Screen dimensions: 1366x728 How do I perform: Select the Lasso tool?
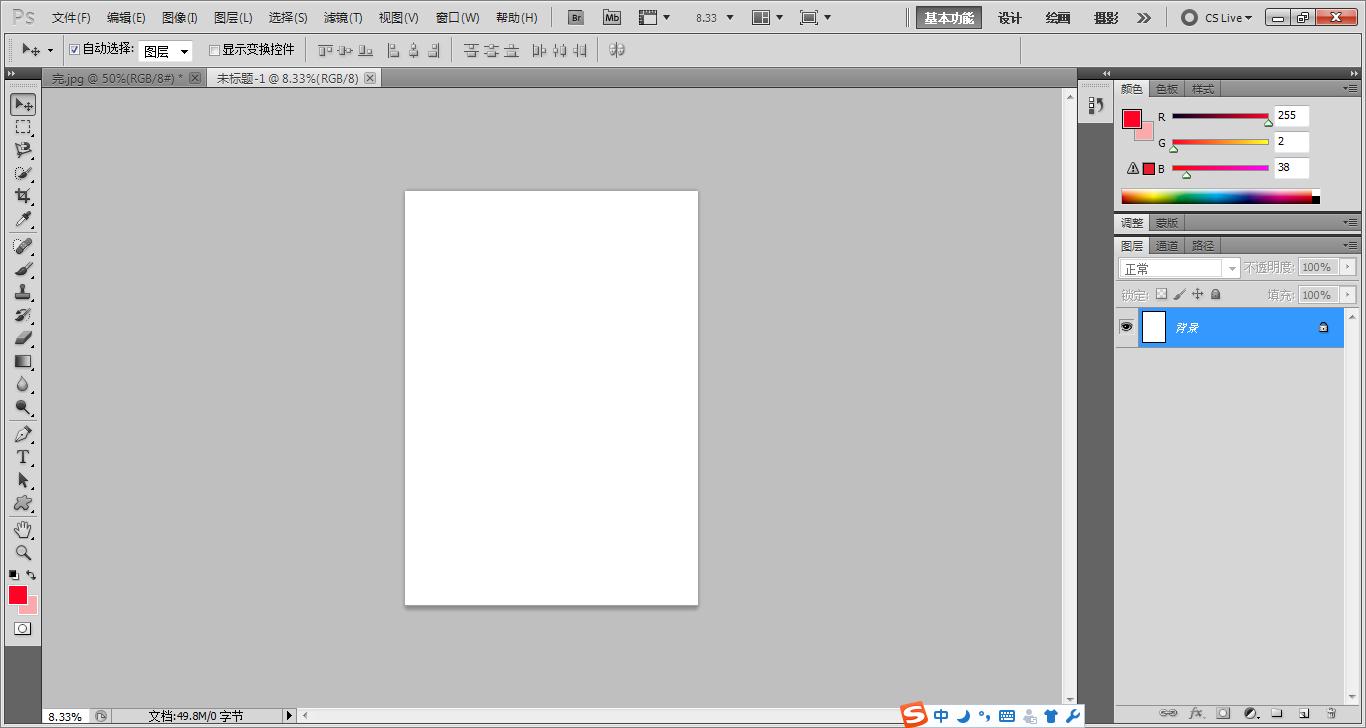point(23,150)
